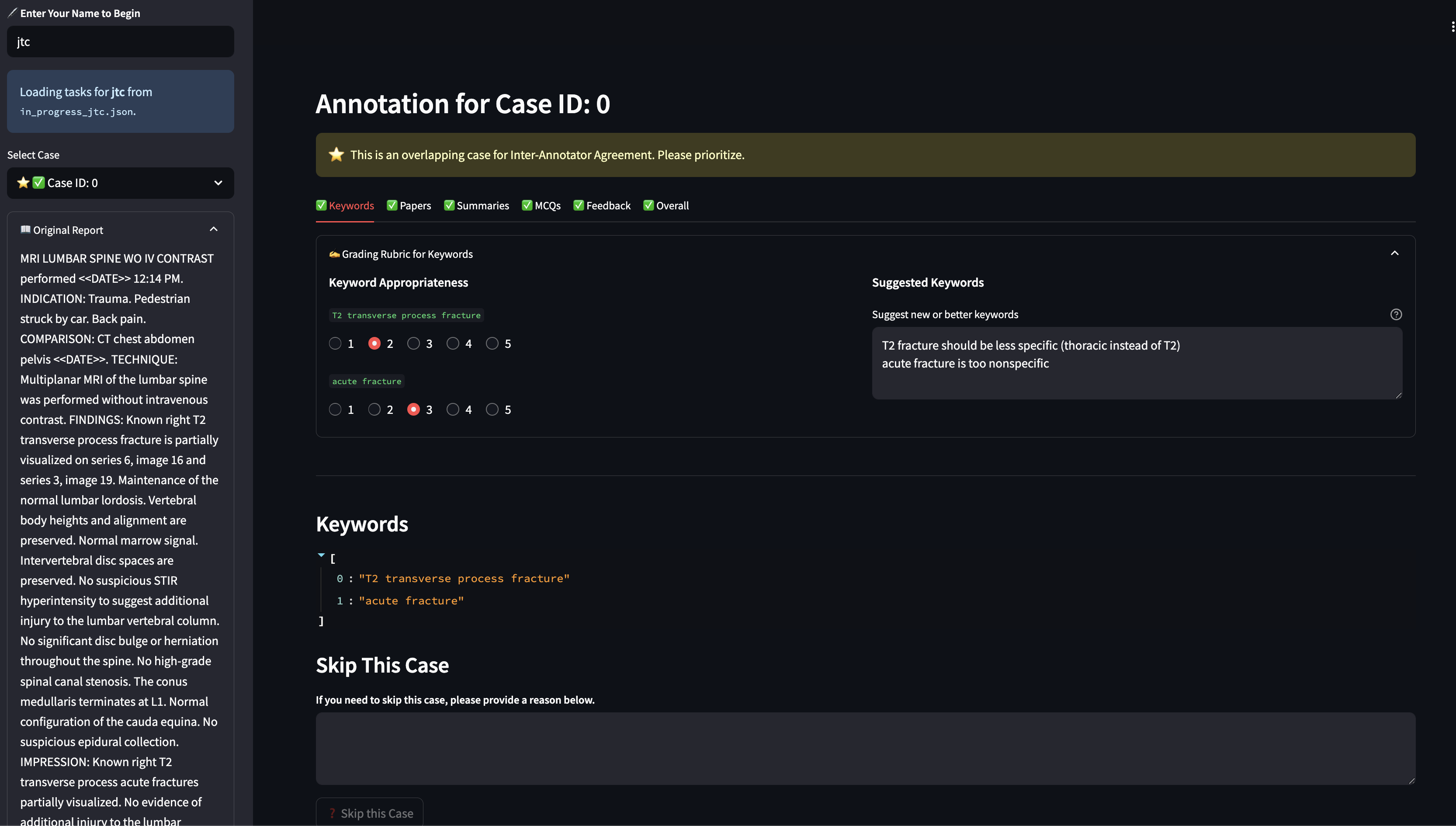Collapse the Keywords JSON array triangle
The height and width of the screenshot is (826, 1456).
[x=321, y=555]
